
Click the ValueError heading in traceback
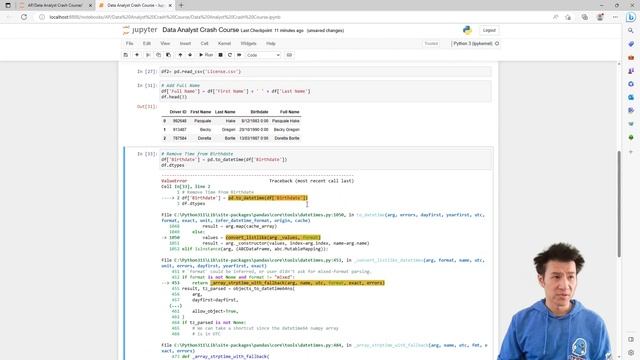[174, 180]
